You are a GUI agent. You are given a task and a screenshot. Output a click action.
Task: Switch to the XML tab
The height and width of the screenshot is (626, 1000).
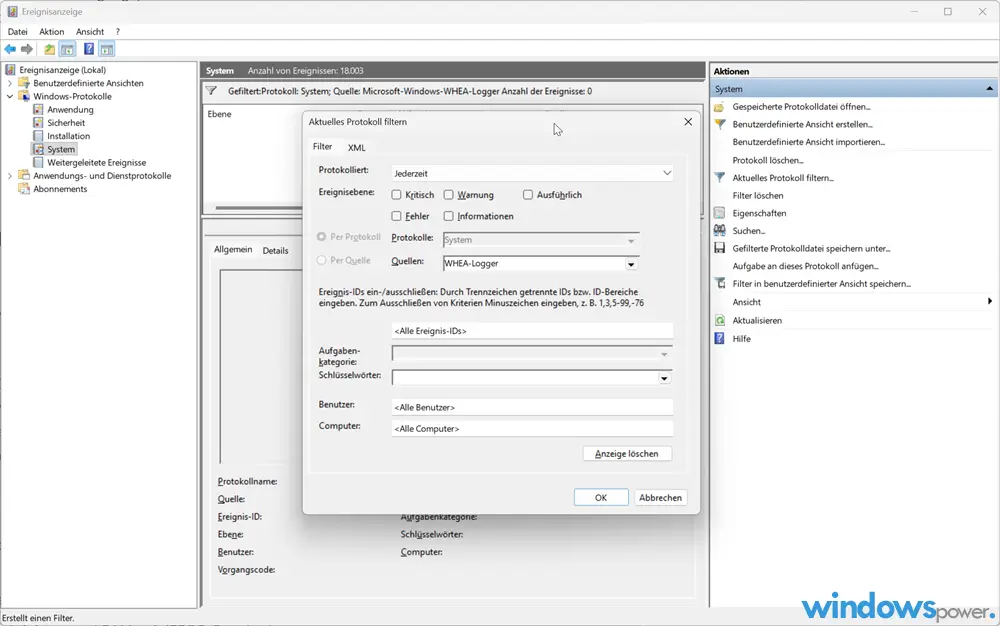(x=357, y=148)
